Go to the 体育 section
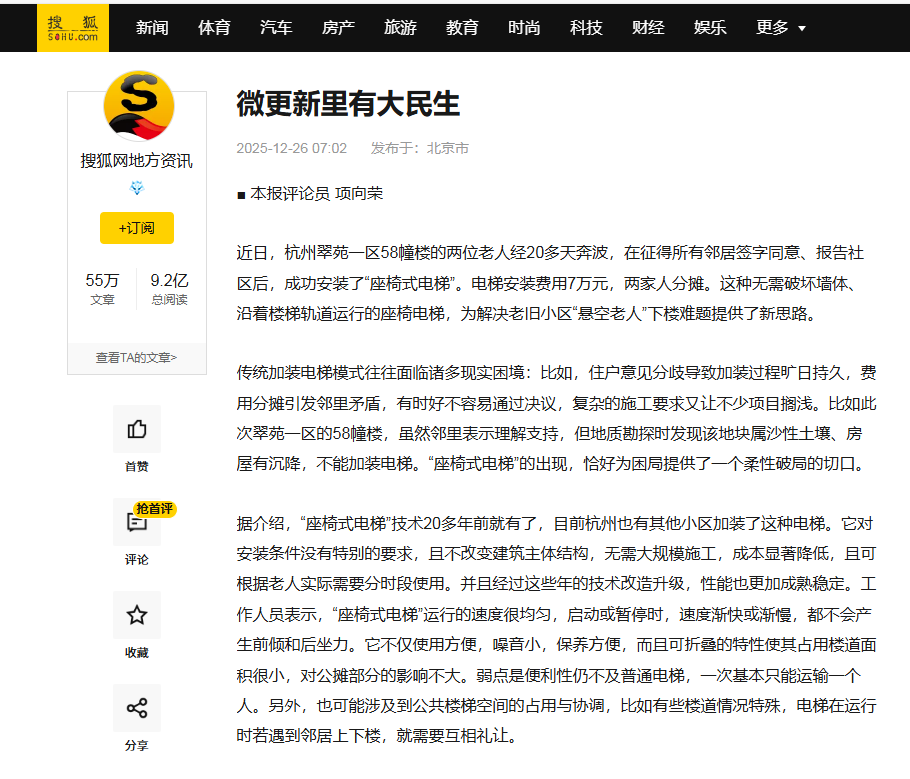The width and height of the screenshot is (910, 779). (214, 27)
